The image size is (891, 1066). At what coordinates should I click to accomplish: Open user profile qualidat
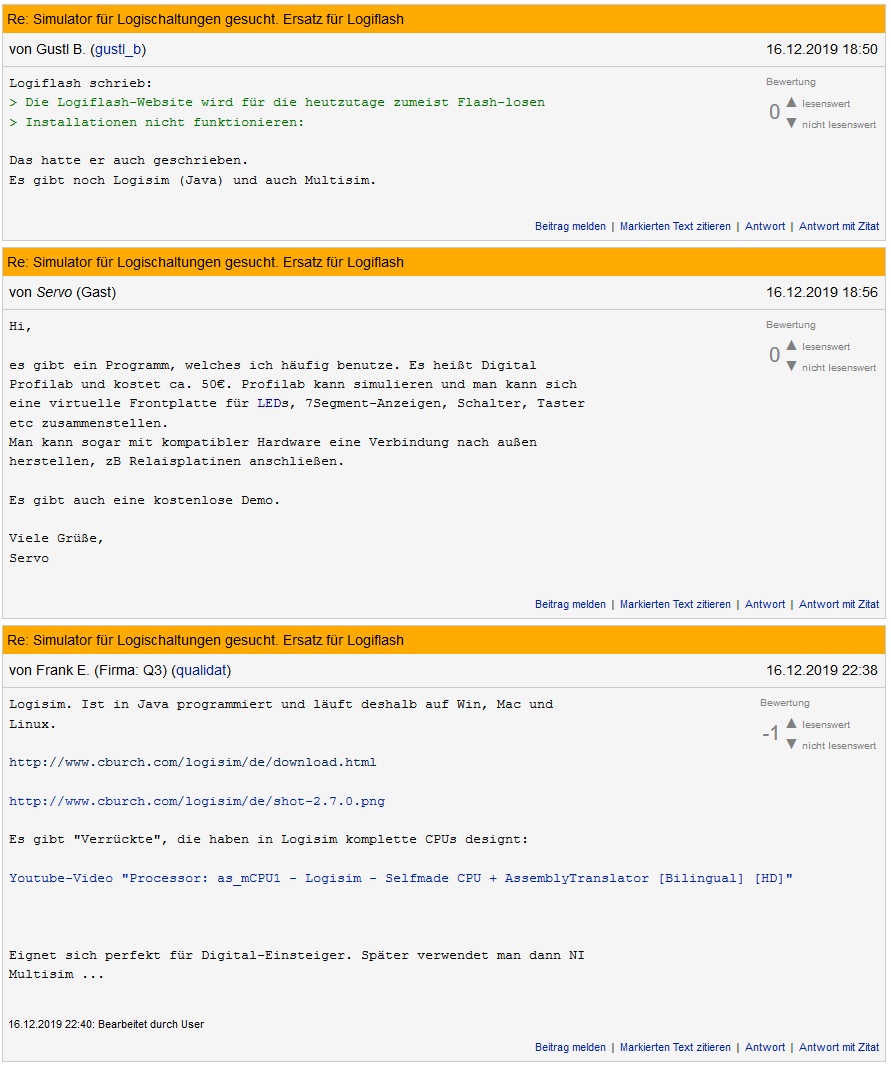click(201, 670)
